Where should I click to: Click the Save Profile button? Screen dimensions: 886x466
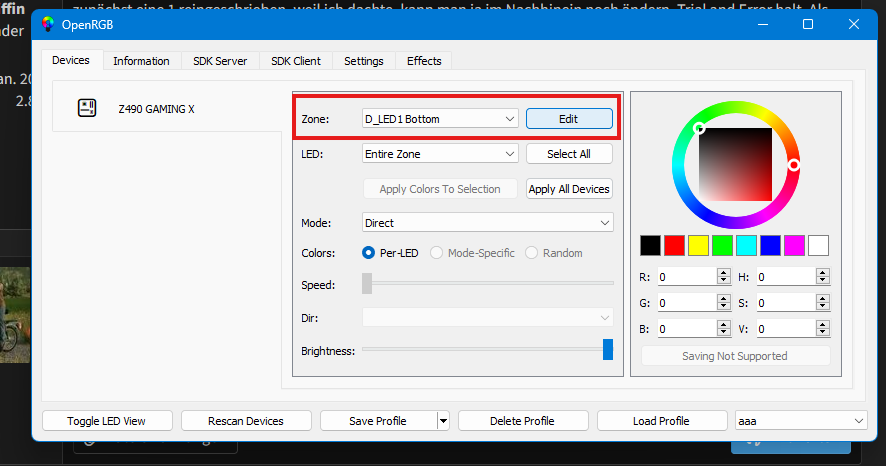(x=378, y=421)
